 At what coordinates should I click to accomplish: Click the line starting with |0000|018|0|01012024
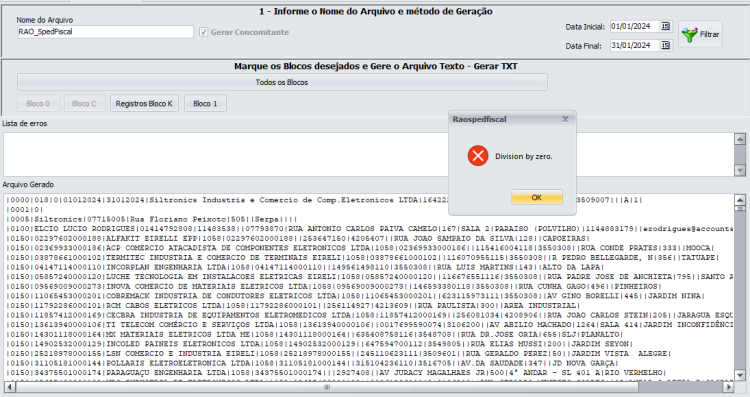pyautogui.click(x=324, y=200)
